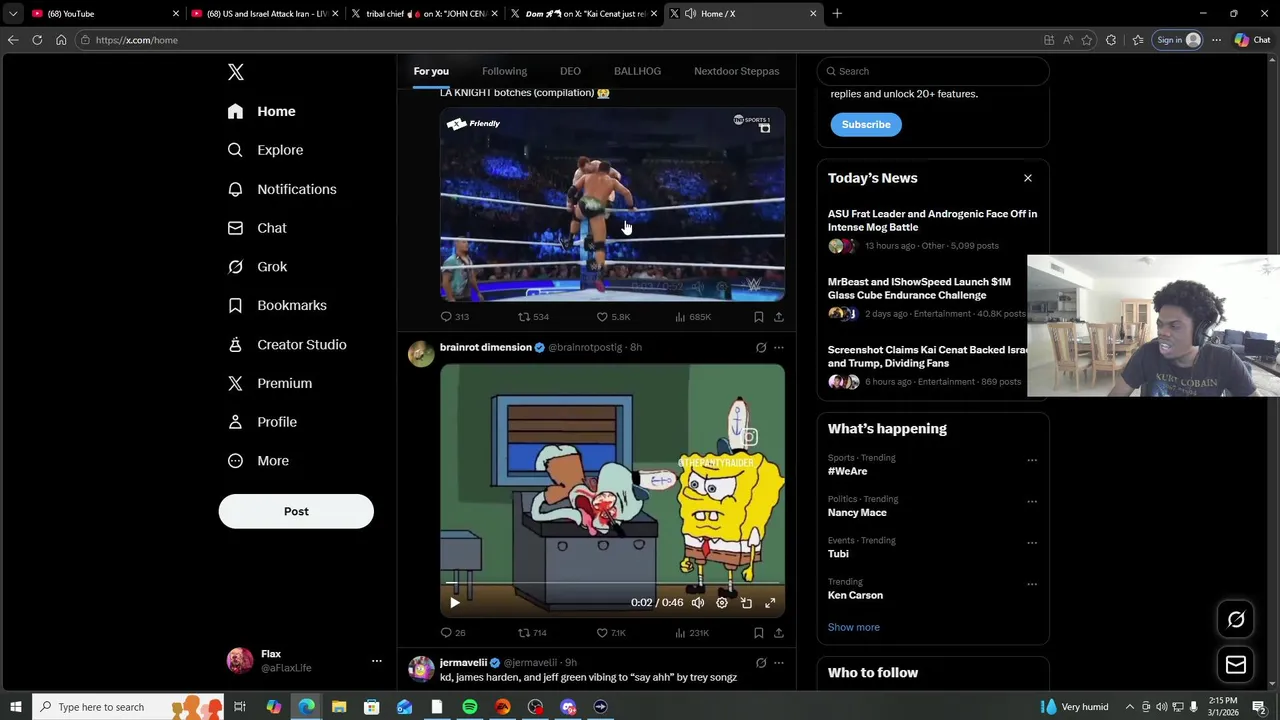Refresh the browser page
This screenshot has height=720, width=1280.
[37, 40]
